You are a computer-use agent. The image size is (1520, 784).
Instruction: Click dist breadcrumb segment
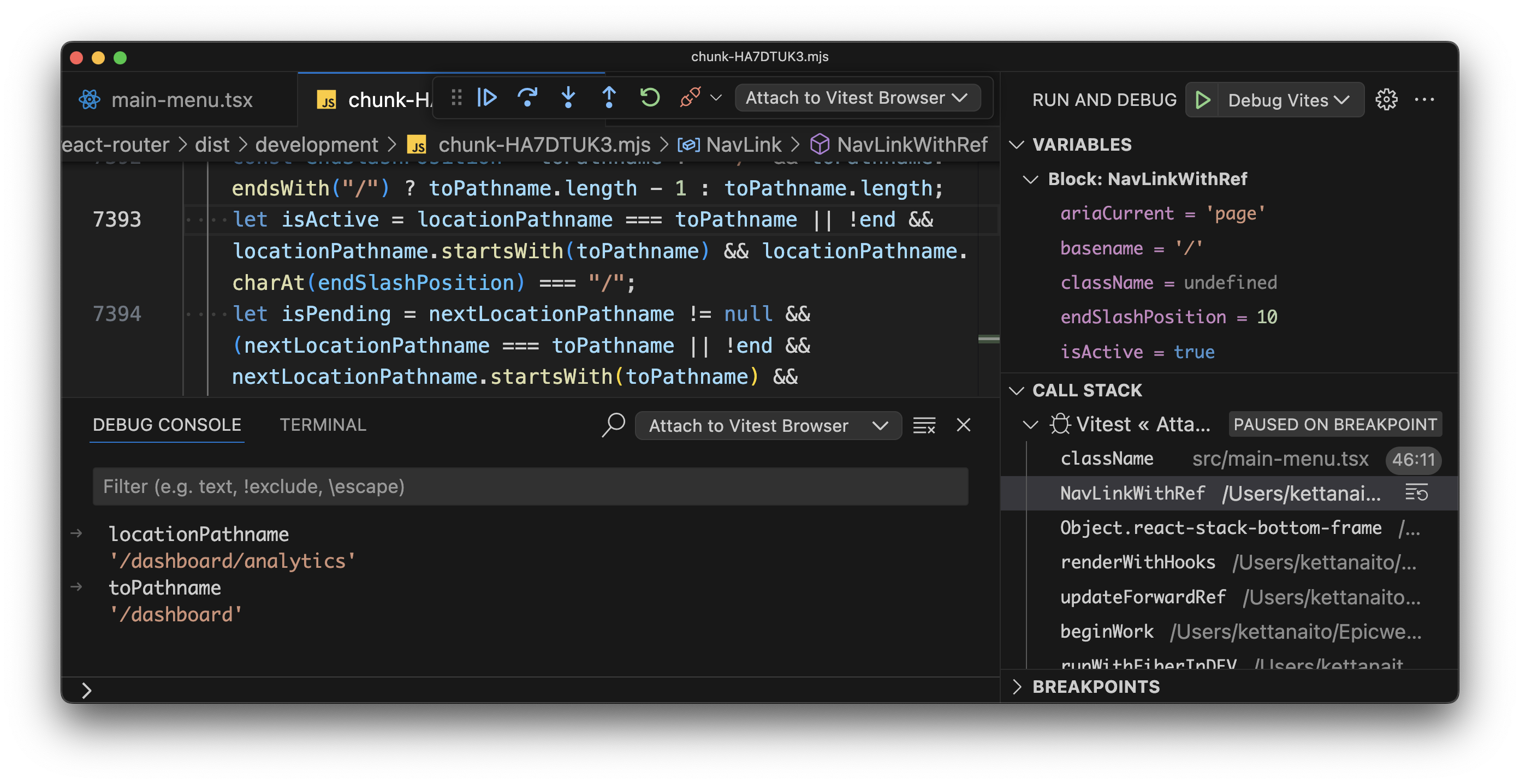click(212, 145)
